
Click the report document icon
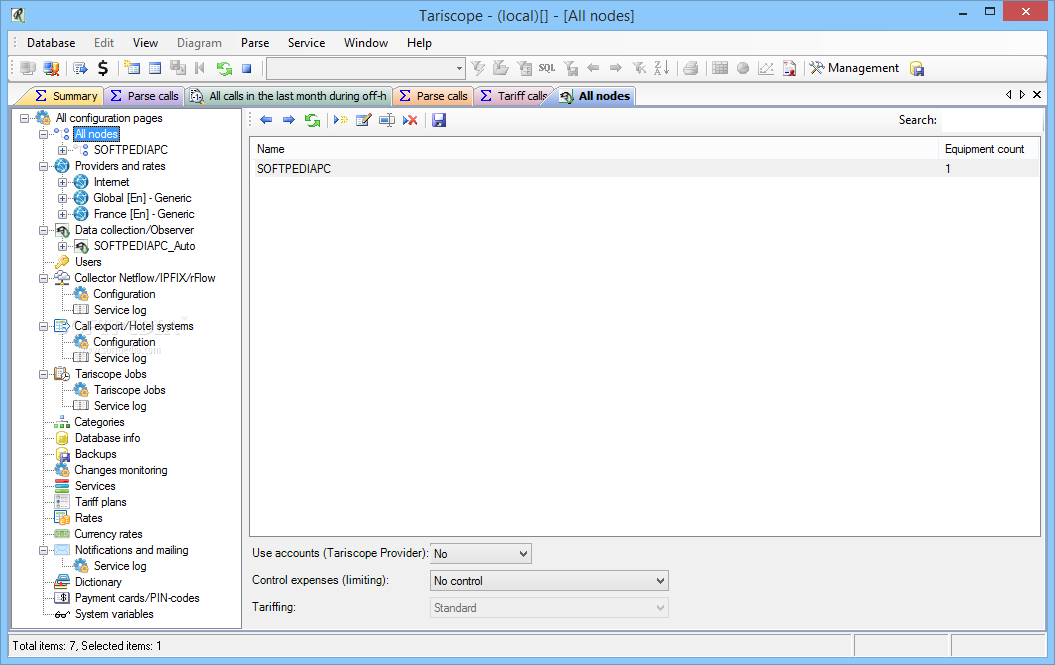point(789,68)
